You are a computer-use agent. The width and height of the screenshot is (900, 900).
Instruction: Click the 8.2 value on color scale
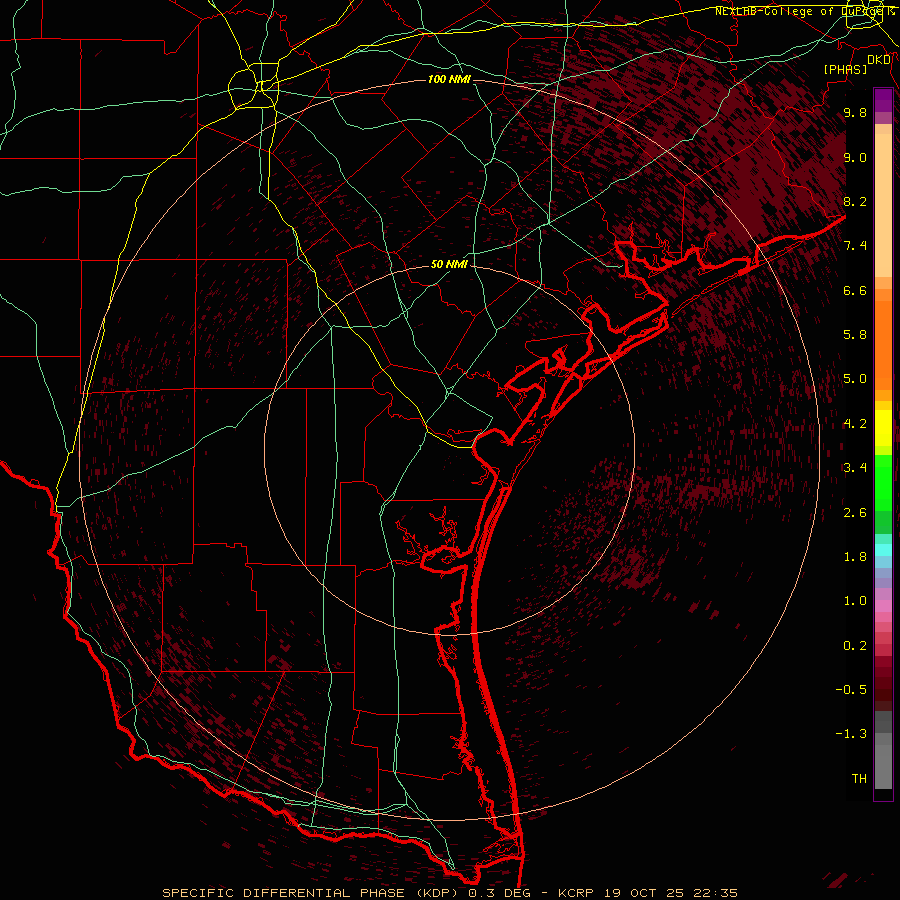(855, 201)
